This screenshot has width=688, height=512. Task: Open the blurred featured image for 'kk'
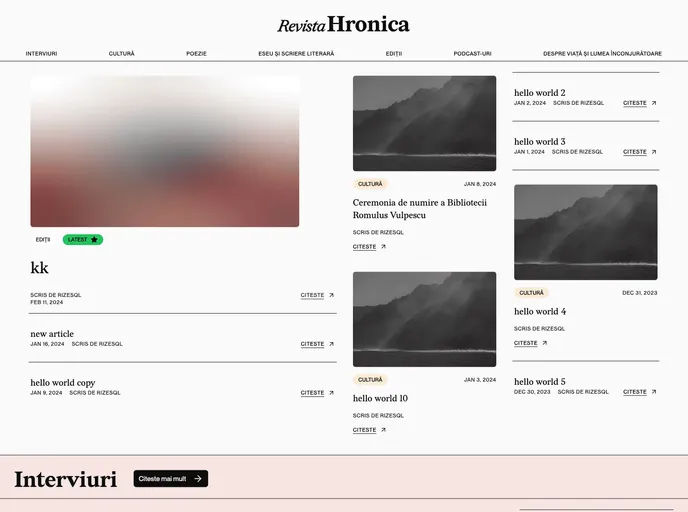[x=165, y=151]
